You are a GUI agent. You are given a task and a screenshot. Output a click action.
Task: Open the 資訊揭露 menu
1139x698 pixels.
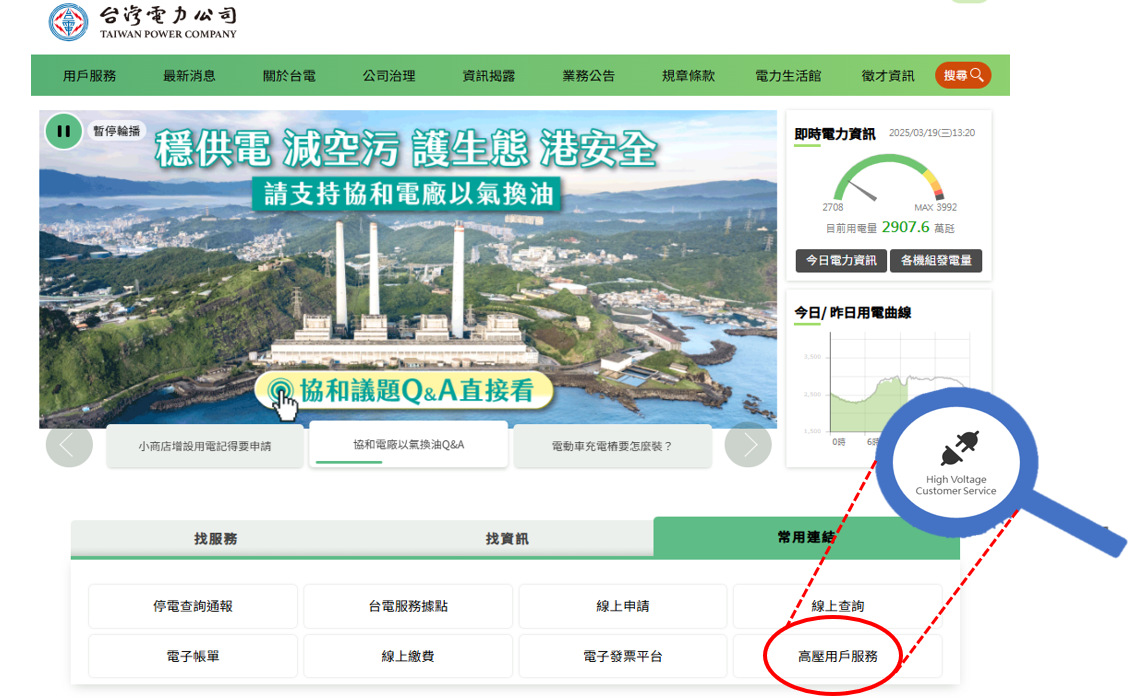pos(489,76)
